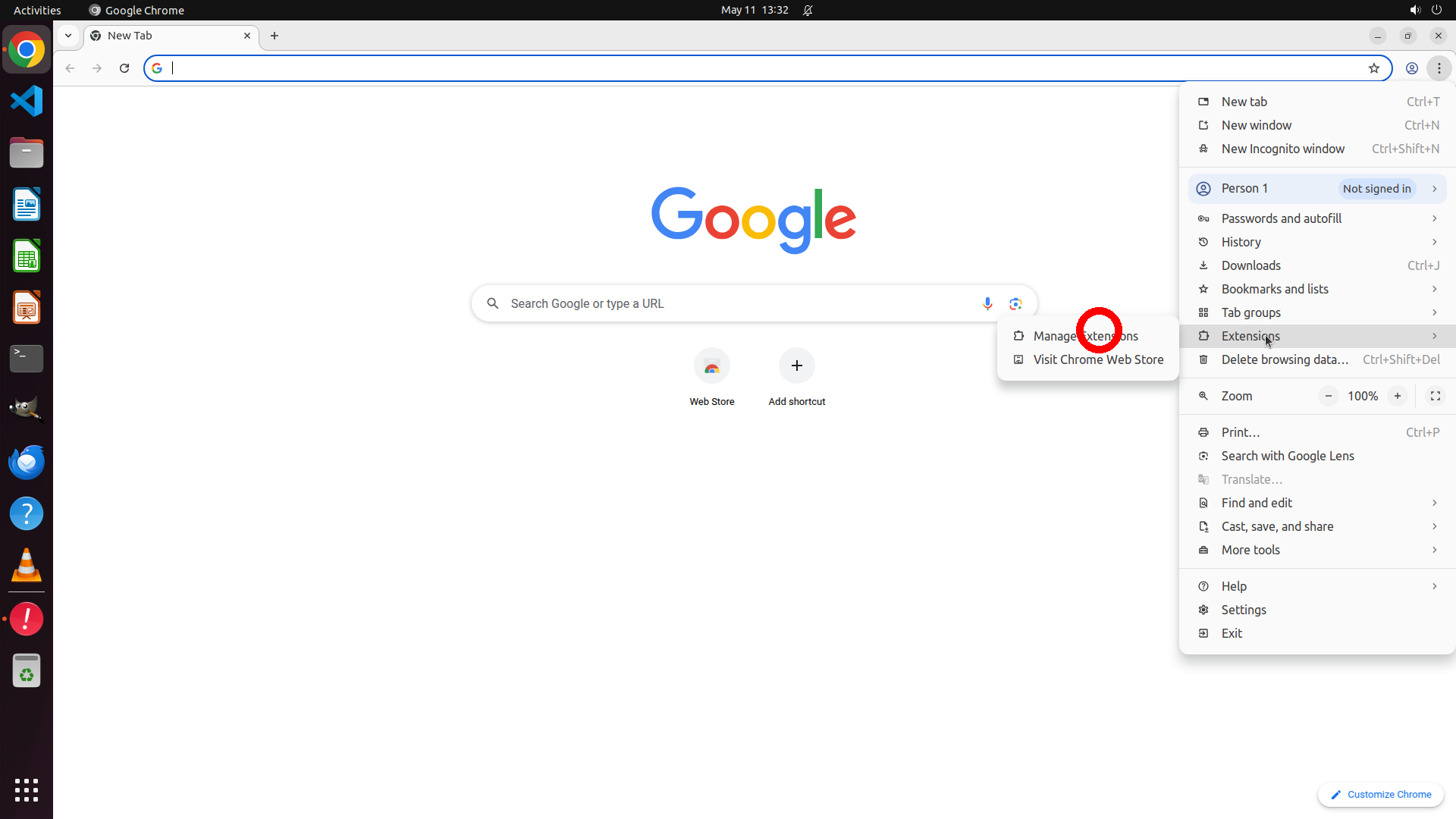Click the Customize Chrome button

(1380, 794)
